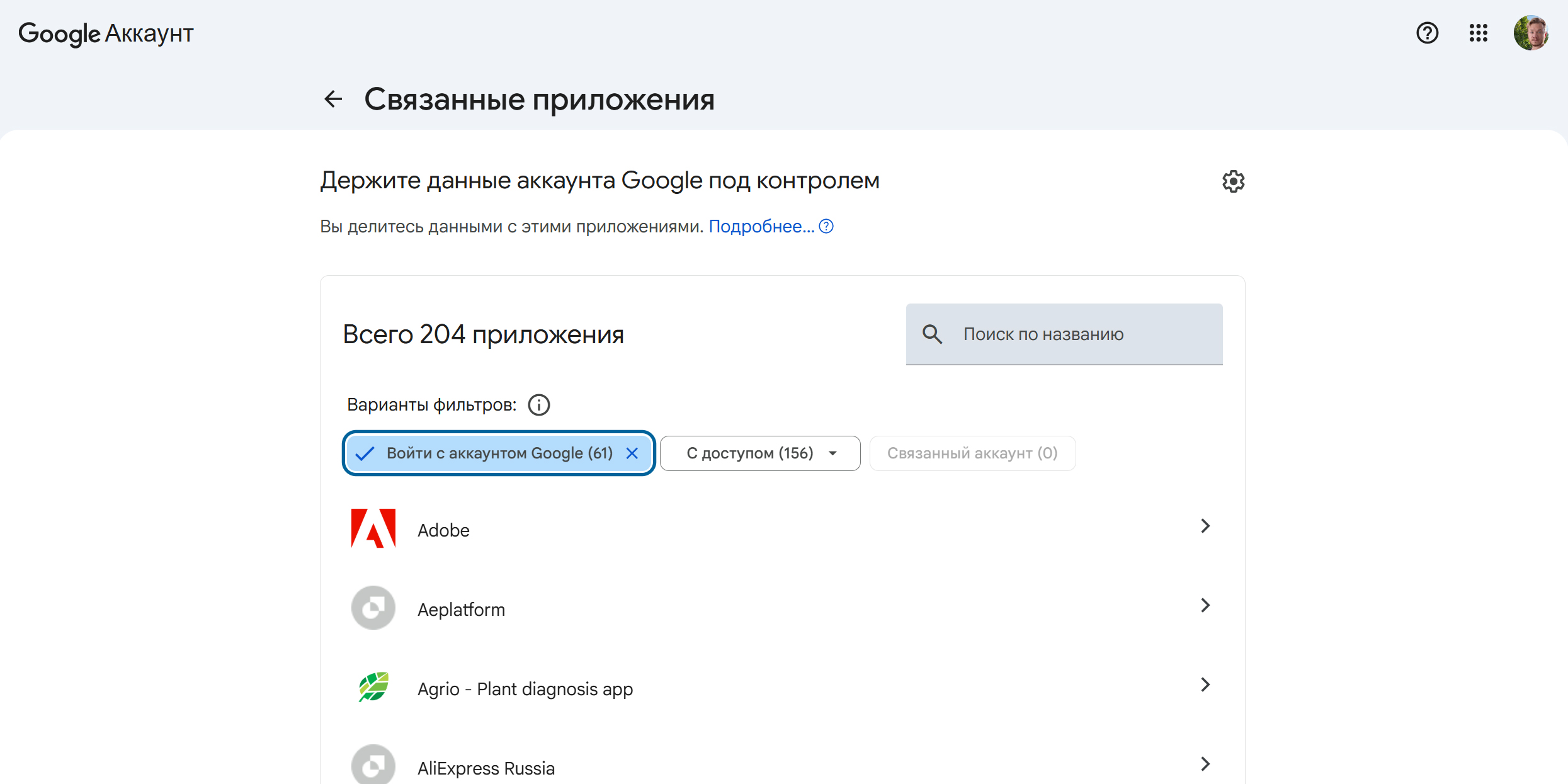Click the Связанные приложения page title
Screen dimensions: 1568x784
[539, 99]
